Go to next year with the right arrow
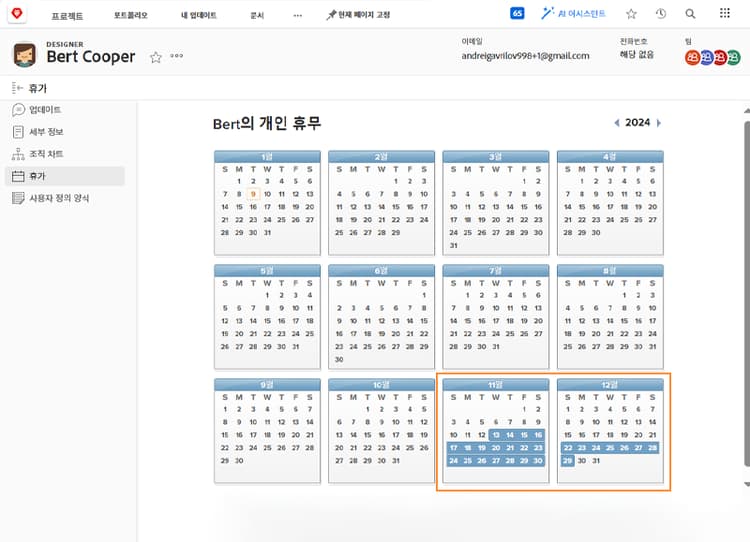750x542 pixels. tap(659, 123)
